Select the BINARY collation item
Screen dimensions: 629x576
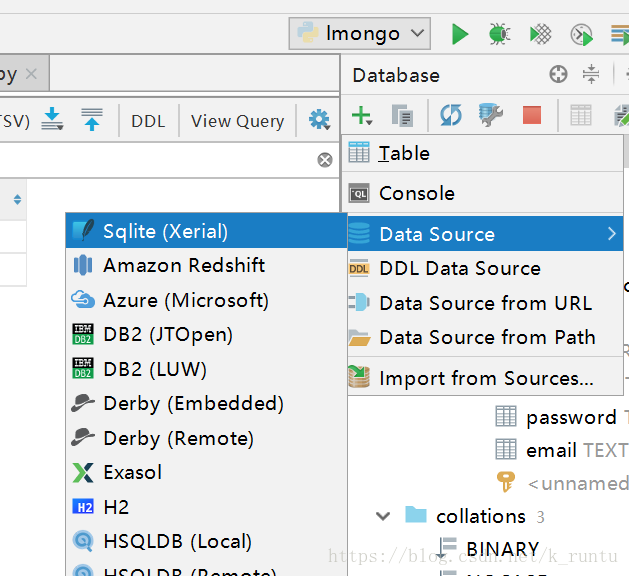[503, 549]
